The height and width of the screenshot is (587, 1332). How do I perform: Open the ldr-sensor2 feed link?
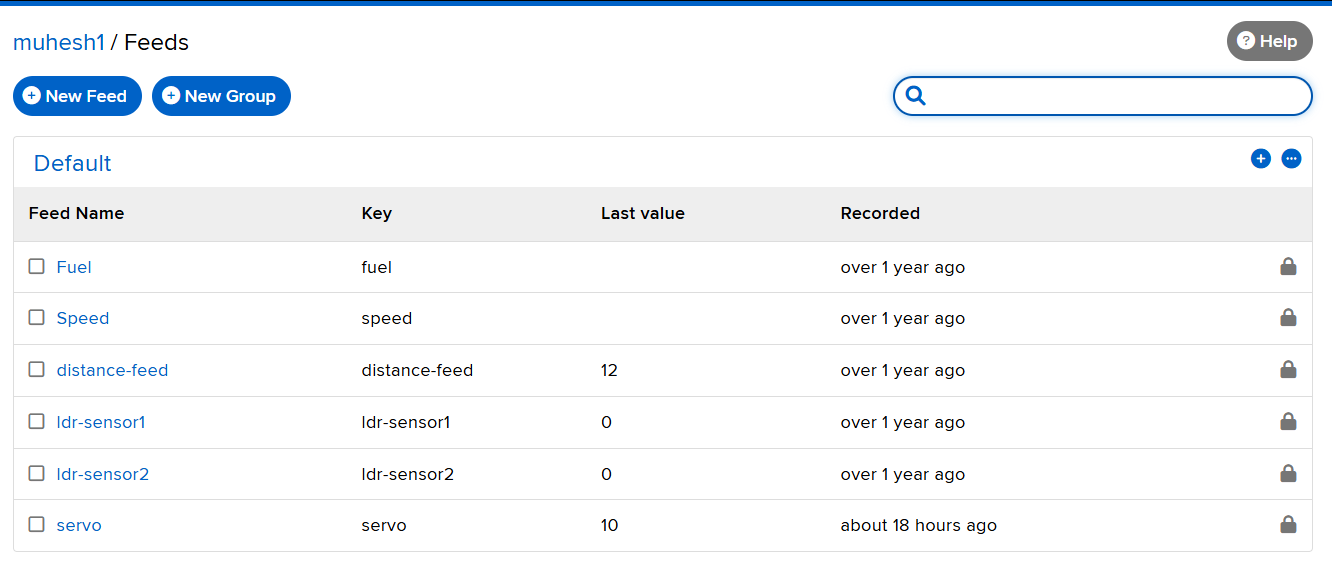pyautogui.click(x=103, y=474)
